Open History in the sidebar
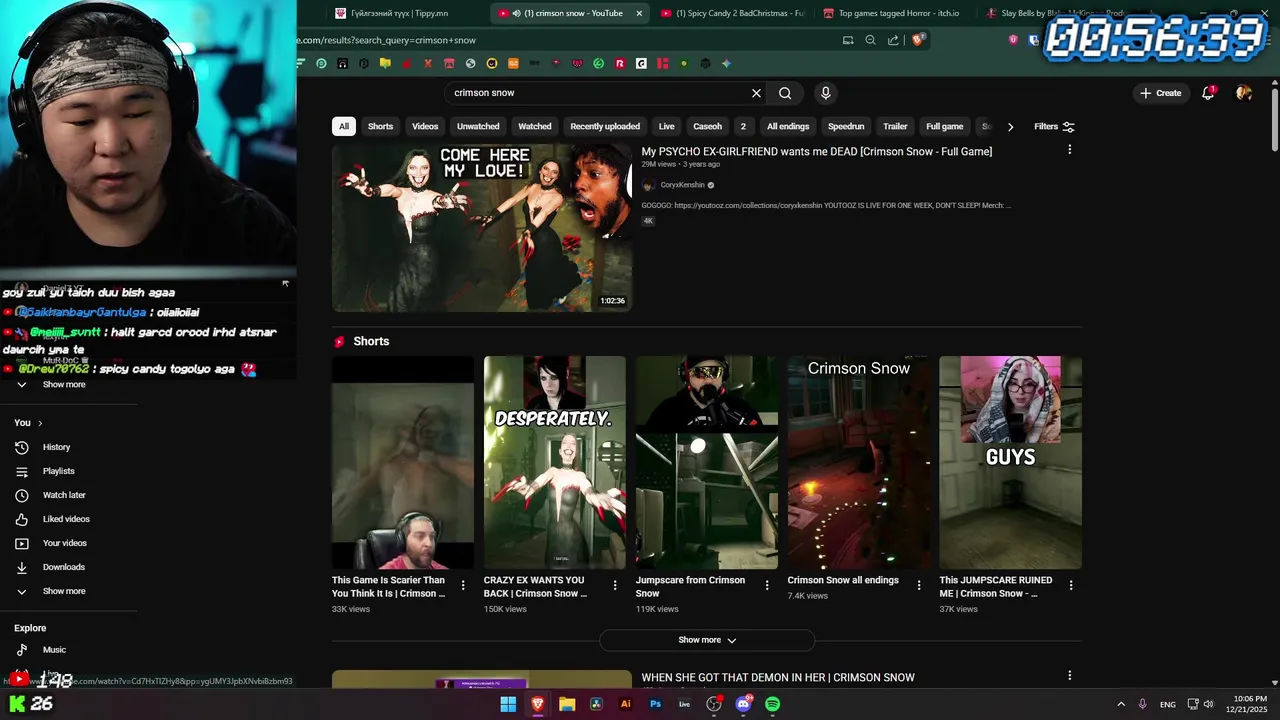 click(56, 447)
